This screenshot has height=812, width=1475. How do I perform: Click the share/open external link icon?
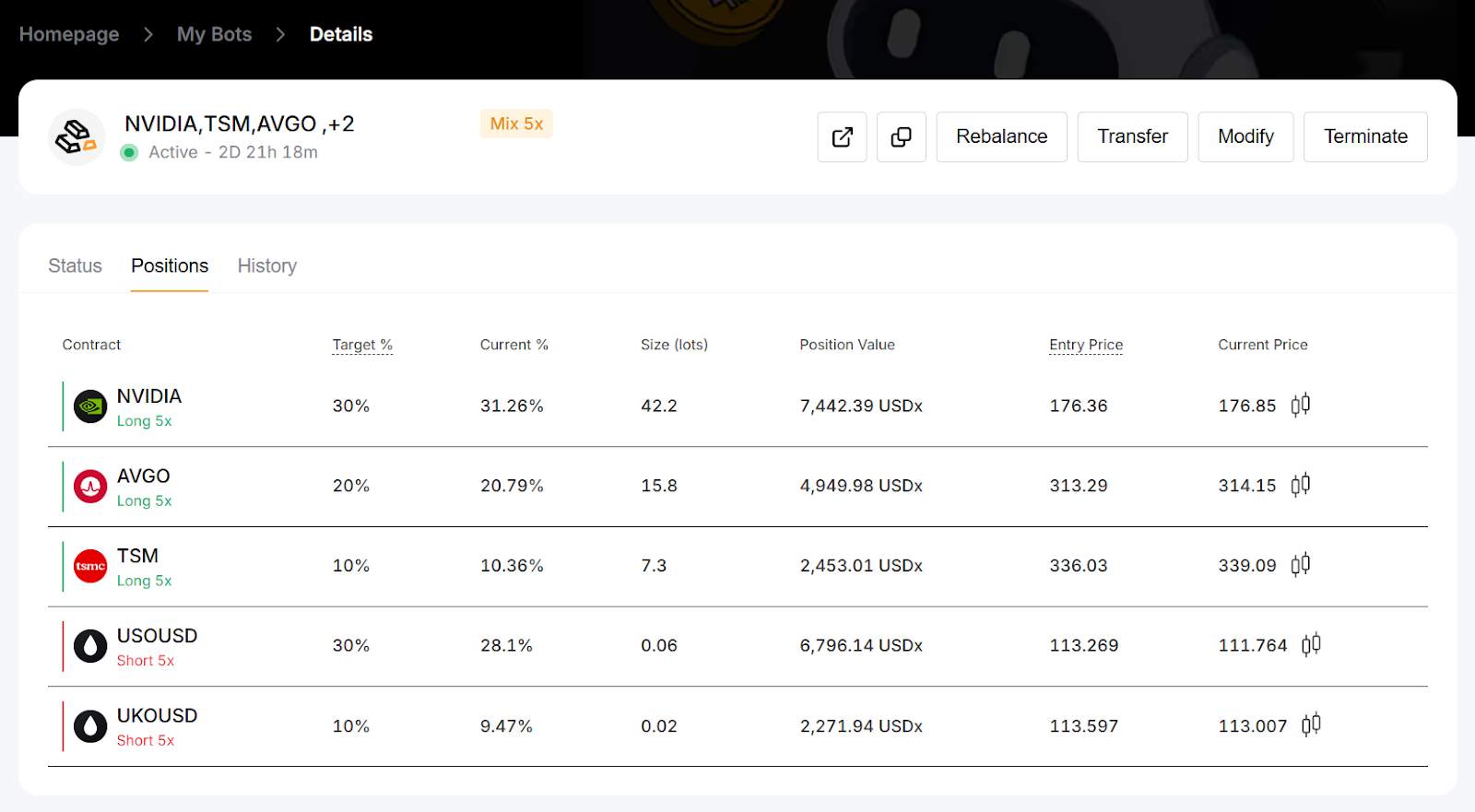point(842,137)
